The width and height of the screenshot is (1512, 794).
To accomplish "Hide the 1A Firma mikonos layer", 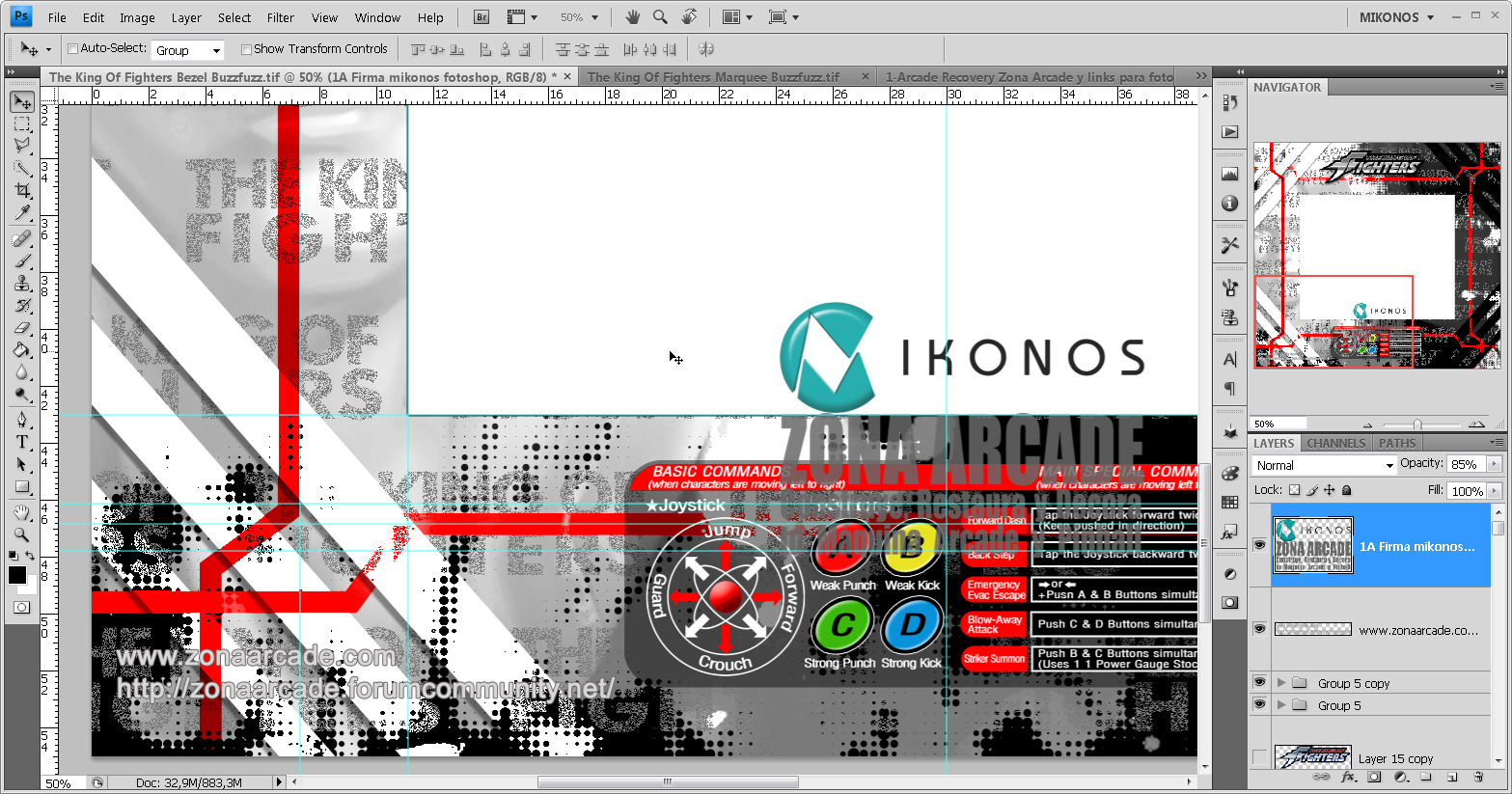I will (x=1259, y=545).
